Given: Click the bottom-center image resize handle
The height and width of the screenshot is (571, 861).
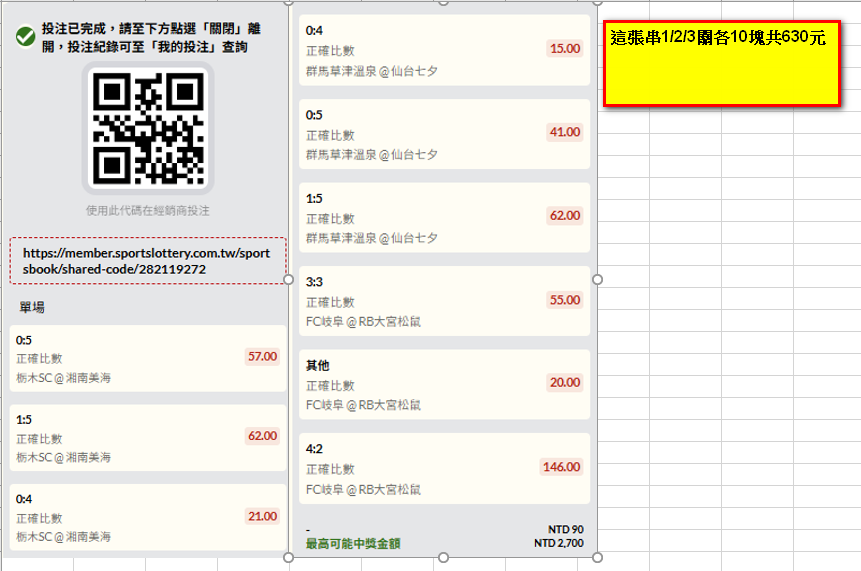Looking at the screenshot, I should [443, 559].
